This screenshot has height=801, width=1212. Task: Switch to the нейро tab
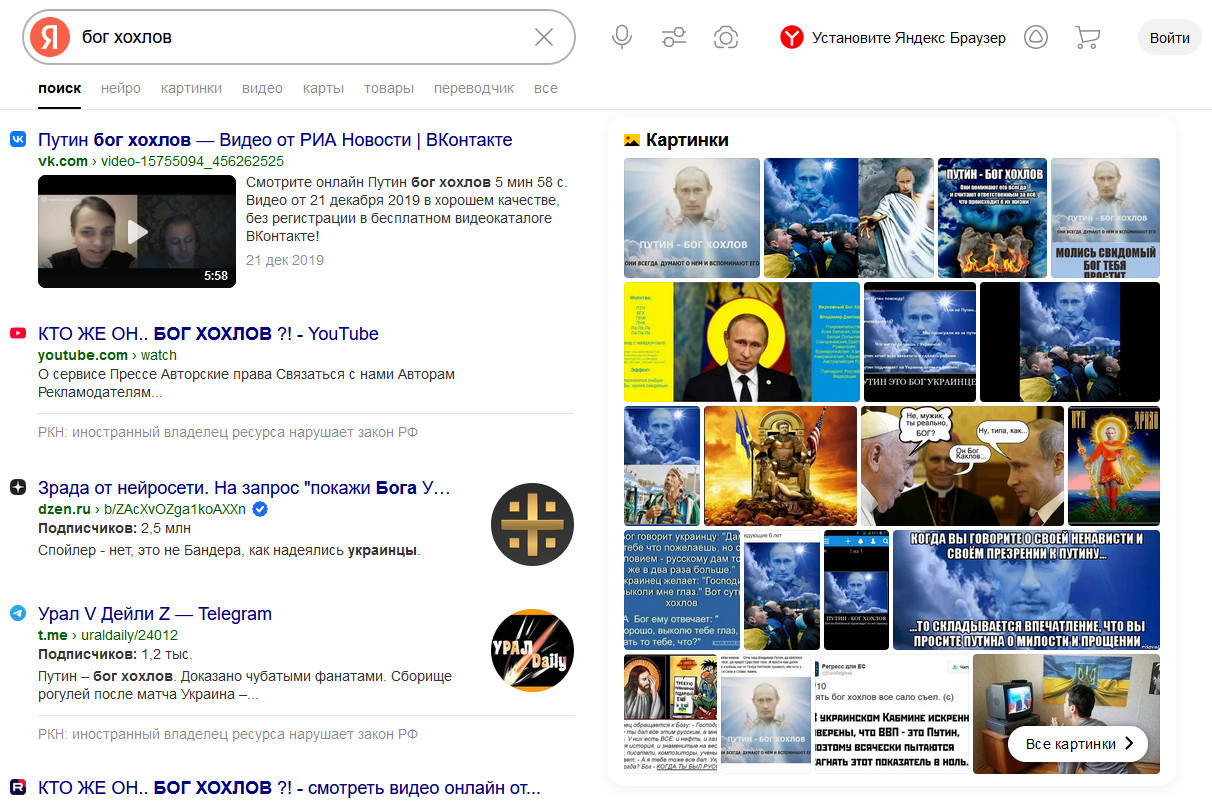click(x=121, y=88)
